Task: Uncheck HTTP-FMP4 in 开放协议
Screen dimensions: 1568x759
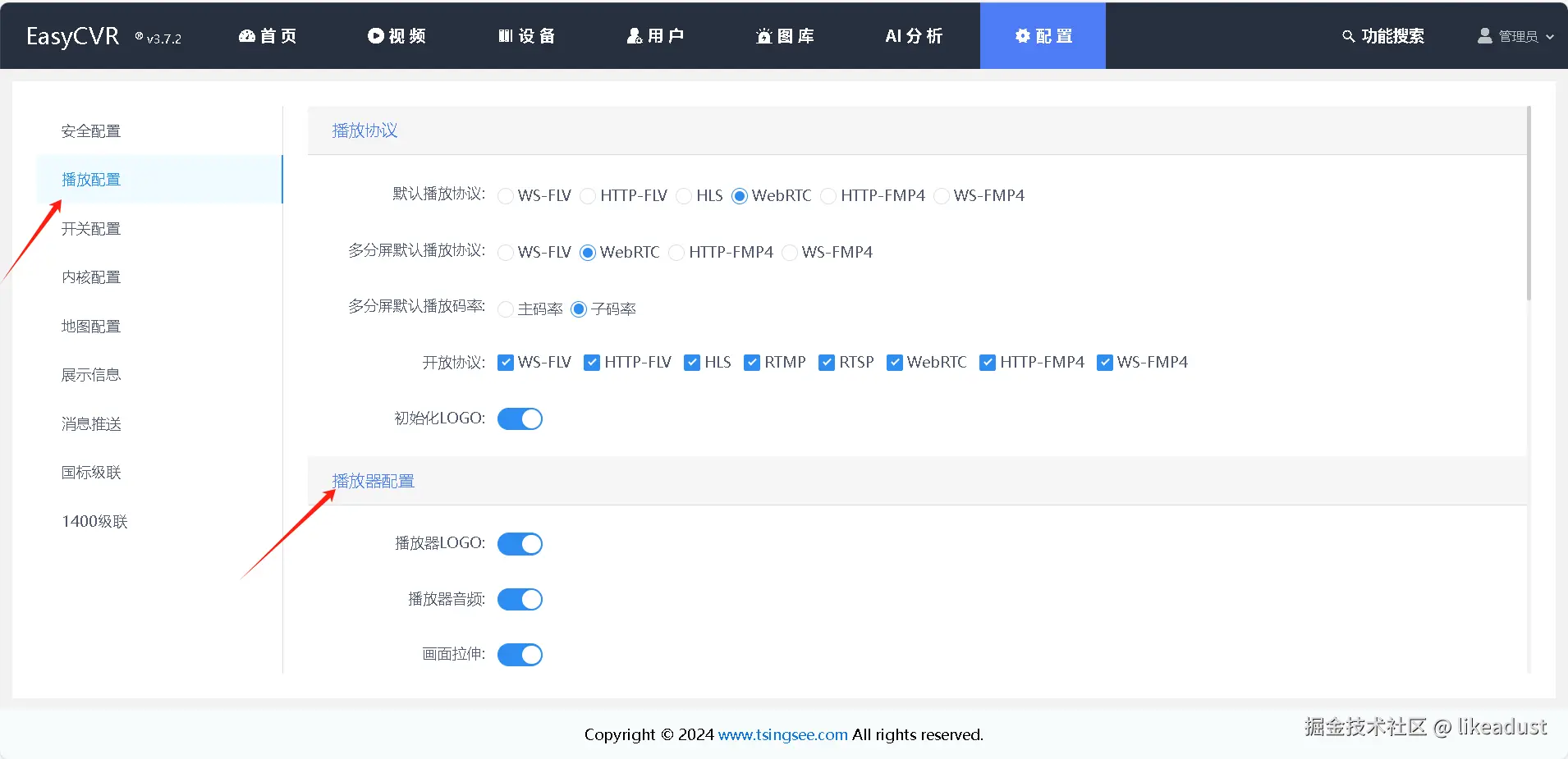Action: pyautogui.click(x=988, y=363)
